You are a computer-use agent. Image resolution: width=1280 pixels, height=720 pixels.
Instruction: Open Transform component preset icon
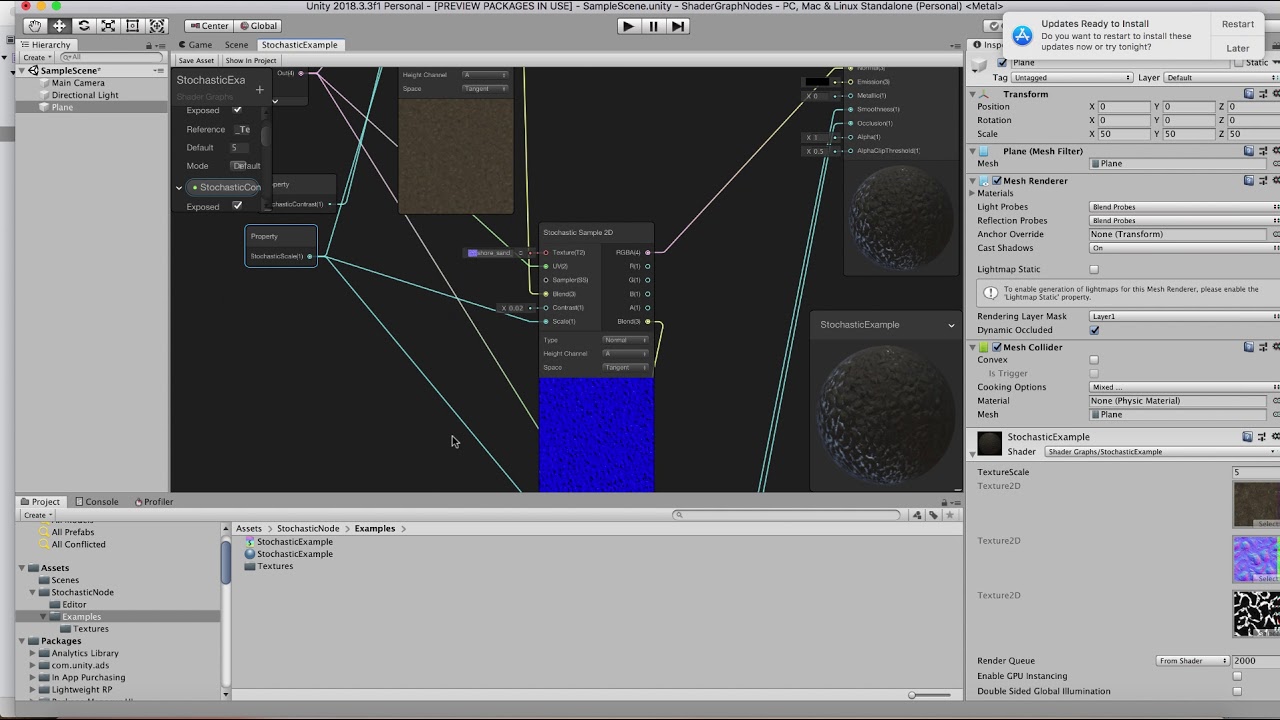point(1262,94)
